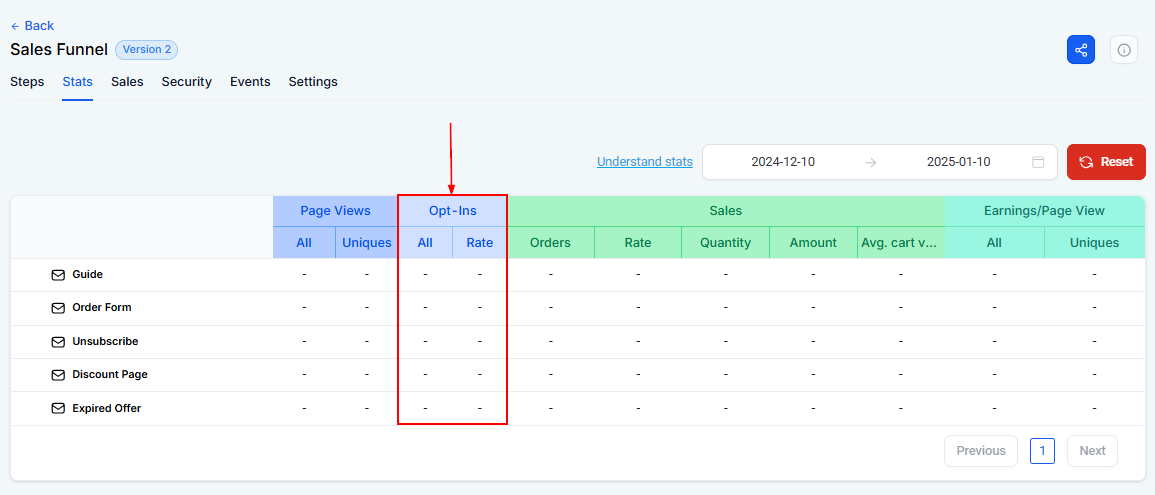Click the Earnings/Page View group header
The height and width of the screenshot is (495, 1155).
pos(1045,211)
